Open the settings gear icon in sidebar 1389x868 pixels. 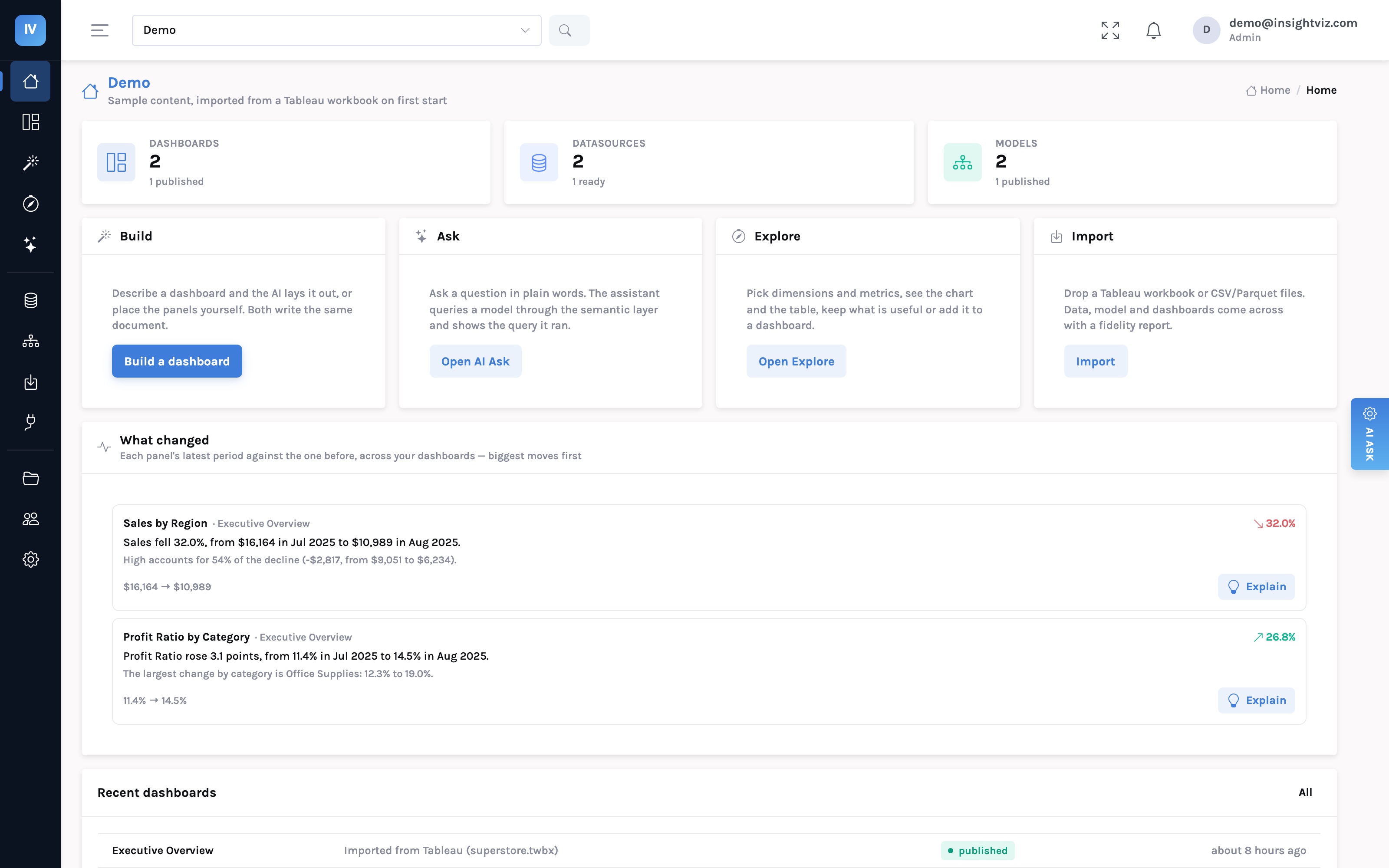coord(30,560)
